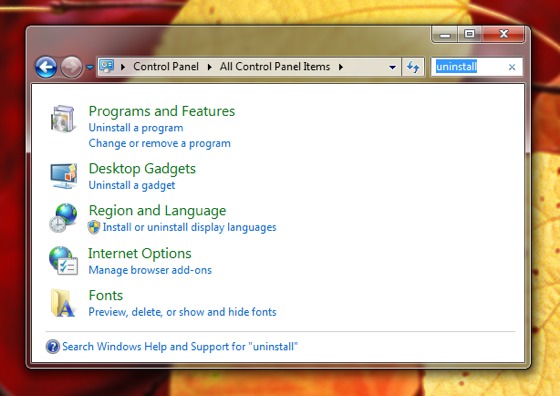Click the Fonts folder icon
This screenshot has height=396, width=560.
(63, 303)
